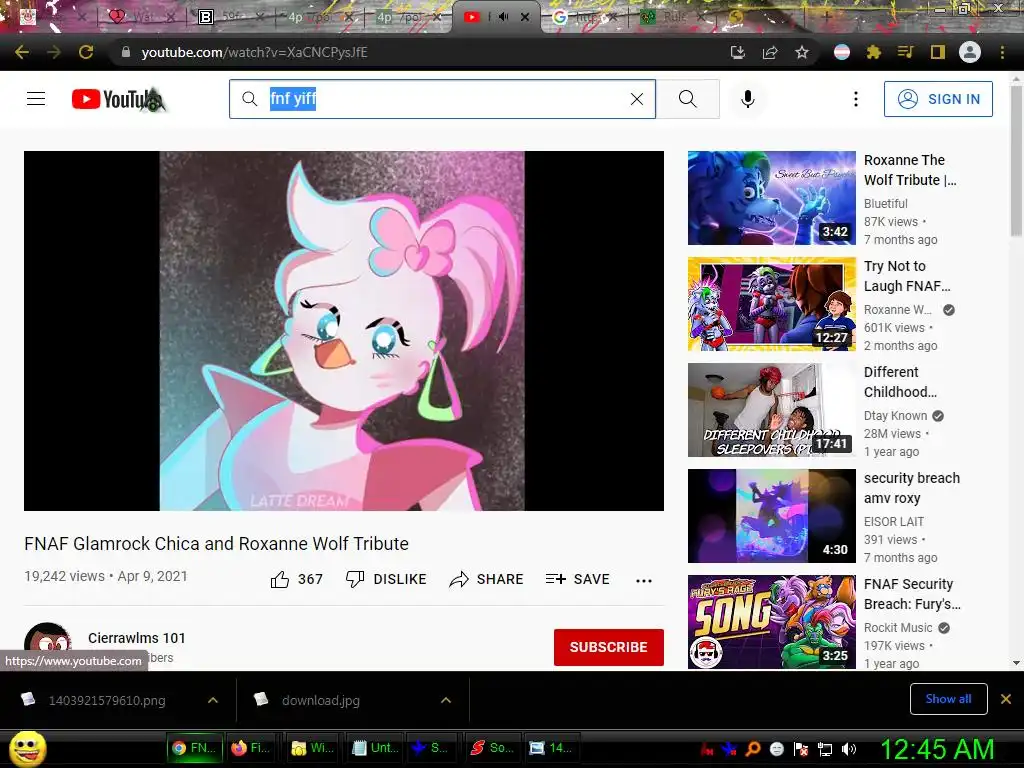Viewport: 1024px width, 768px height.
Task: Open security breach amv roxy thumbnail
Action: click(x=771, y=516)
